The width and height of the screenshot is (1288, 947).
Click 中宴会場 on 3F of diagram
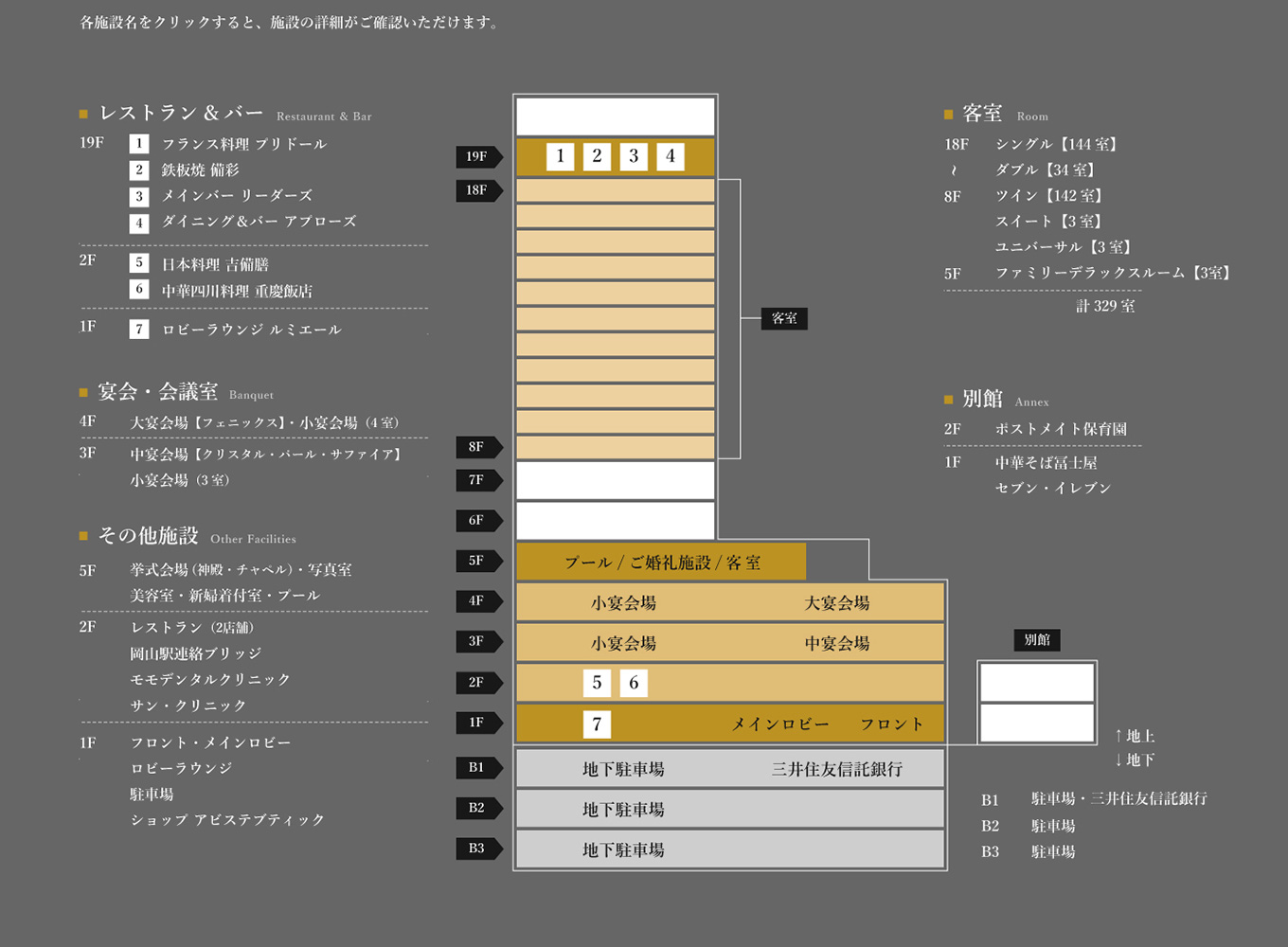click(x=836, y=644)
